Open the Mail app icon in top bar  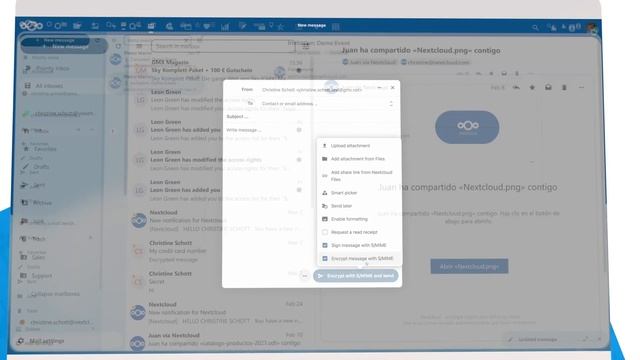point(151,26)
